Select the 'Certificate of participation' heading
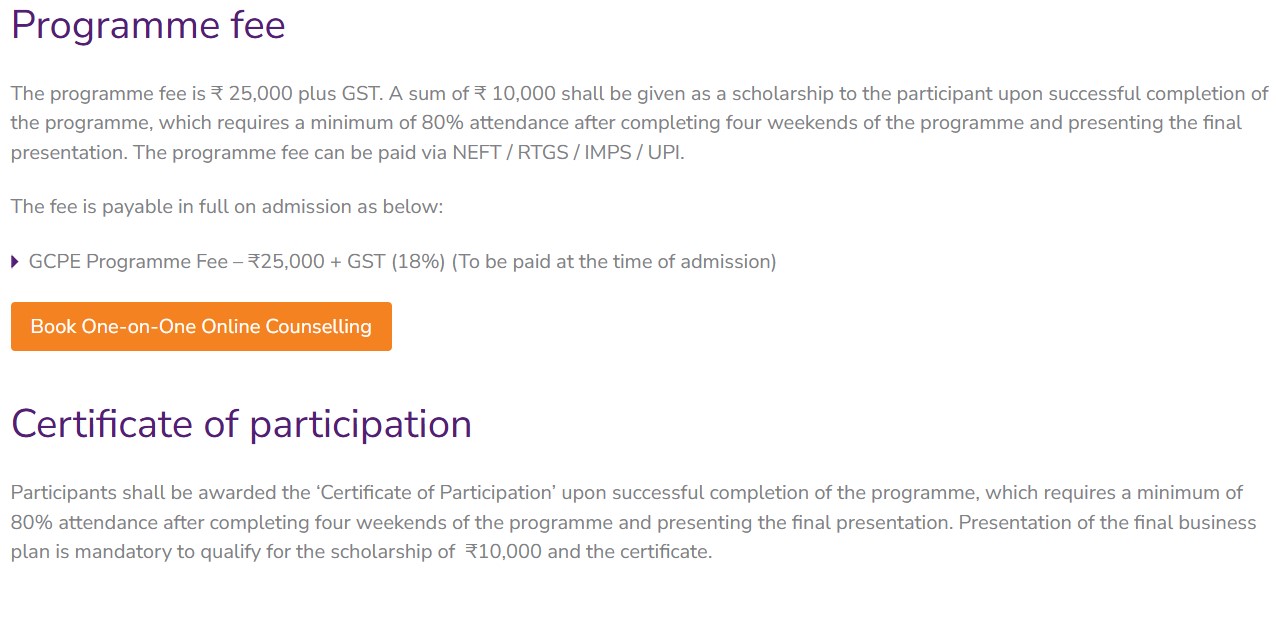The width and height of the screenshot is (1276, 622). pyautogui.click(x=241, y=424)
